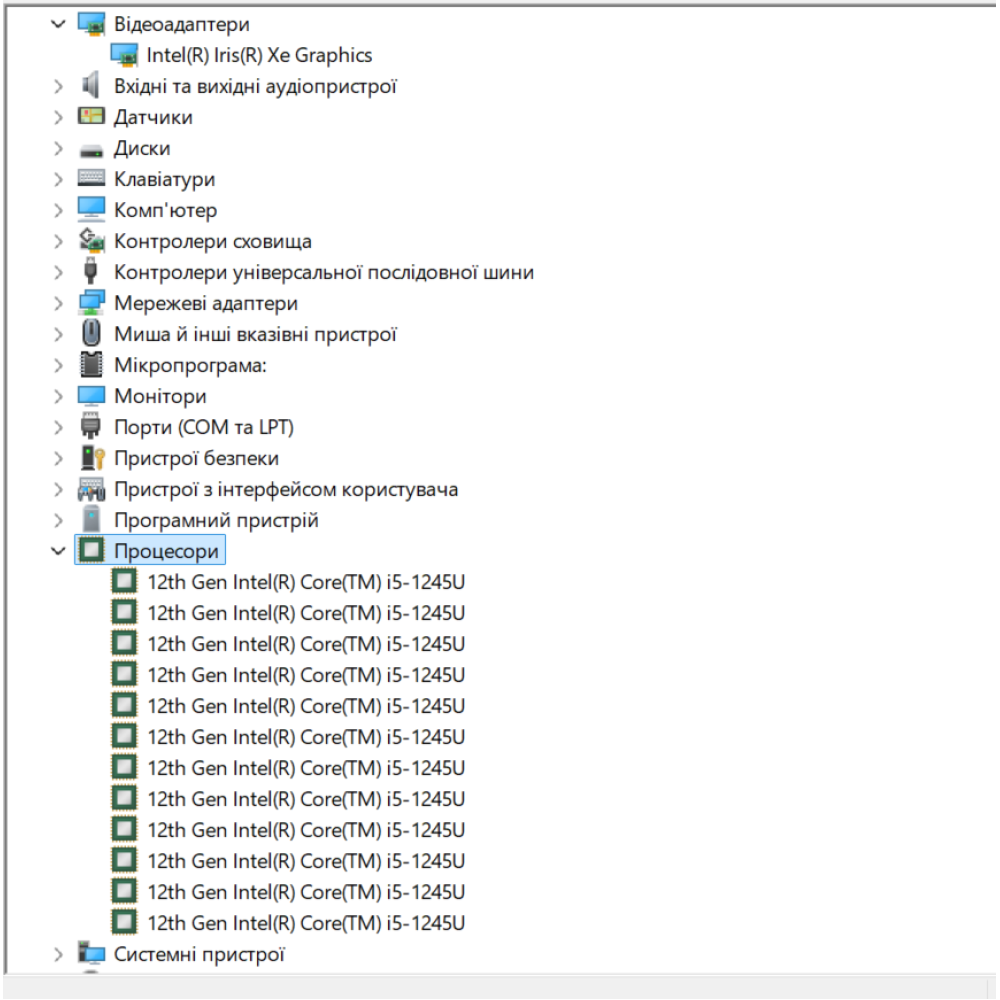Click the Intel Iris Xe Graphics device icon
Image resolution: width=1000 pixels, height=1000 pixels.
[124, 55]
